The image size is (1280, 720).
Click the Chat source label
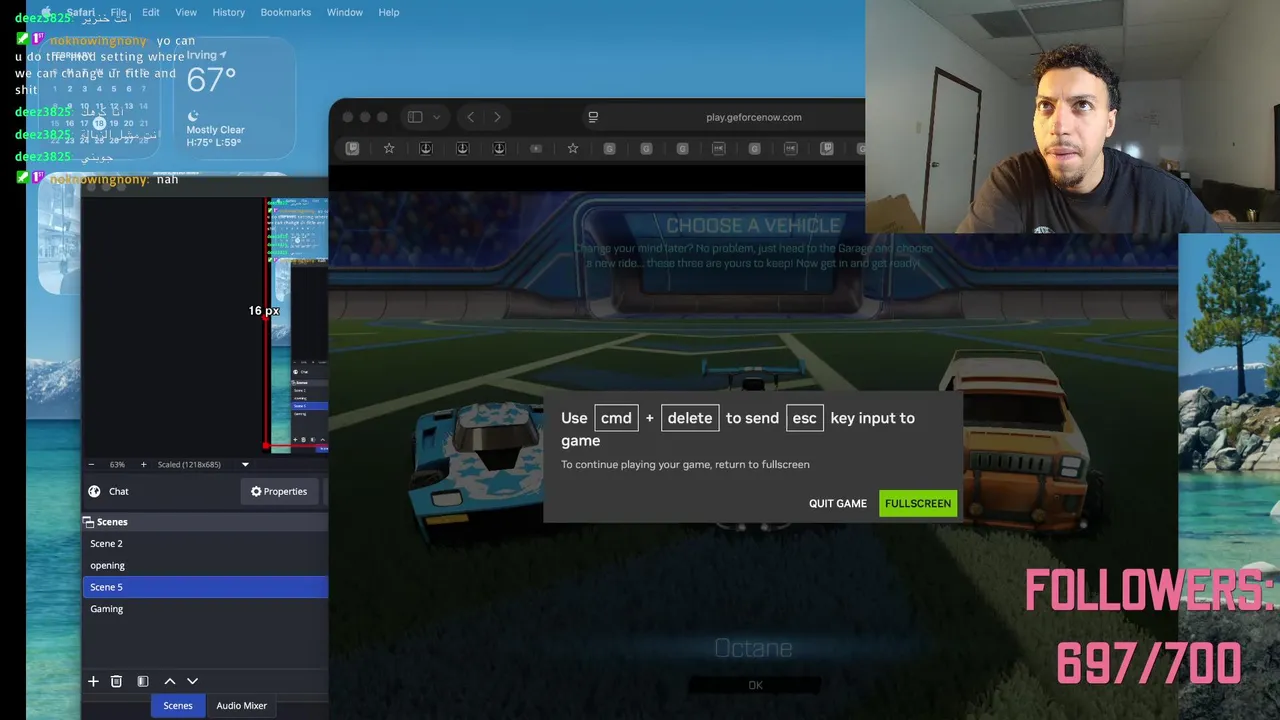click(119, 491)
